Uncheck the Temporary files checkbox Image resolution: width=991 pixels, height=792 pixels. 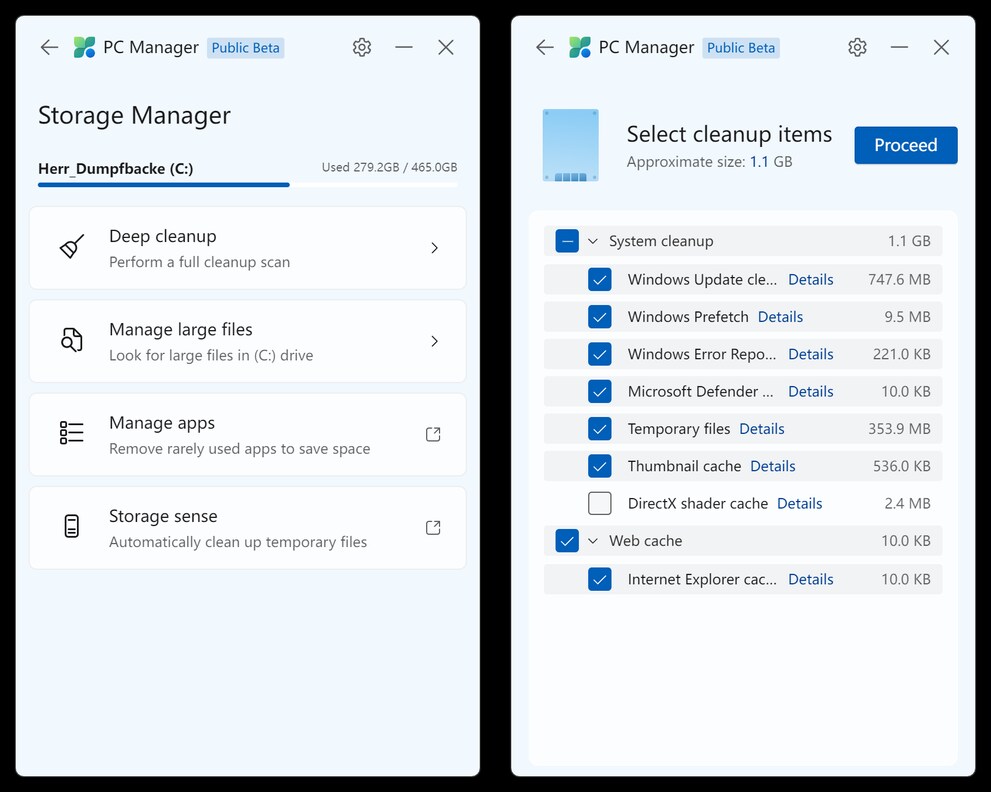pyautogui.click(x=600, y=429)
